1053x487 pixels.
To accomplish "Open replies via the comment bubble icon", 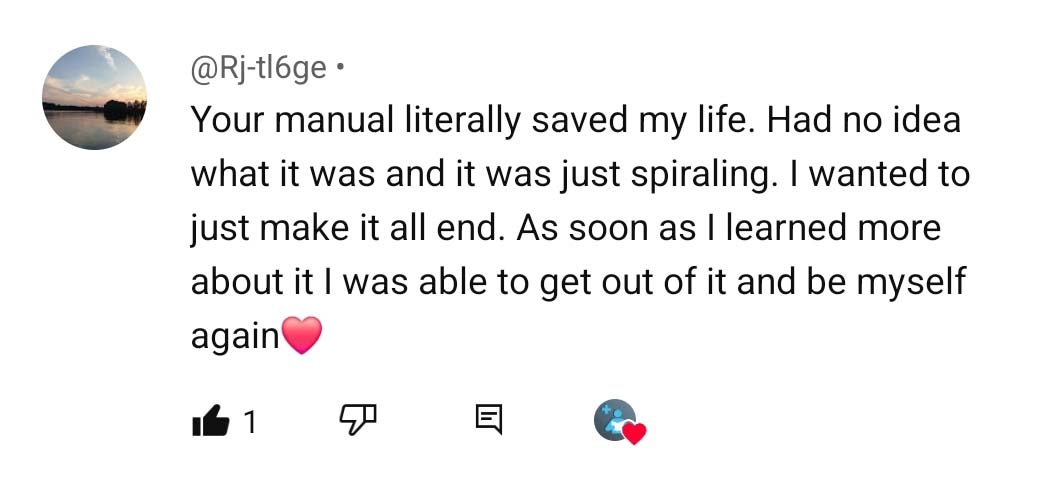I will point(489,421).
